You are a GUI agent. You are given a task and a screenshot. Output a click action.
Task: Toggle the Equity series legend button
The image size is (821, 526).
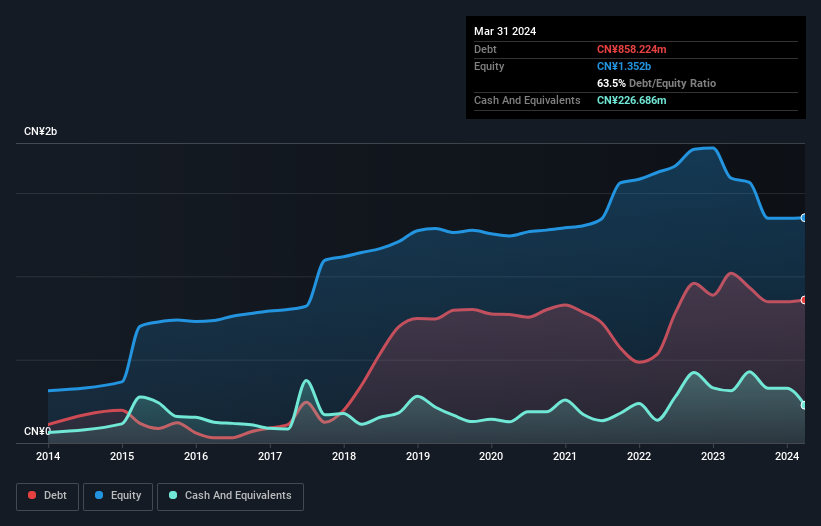(118, 496)
